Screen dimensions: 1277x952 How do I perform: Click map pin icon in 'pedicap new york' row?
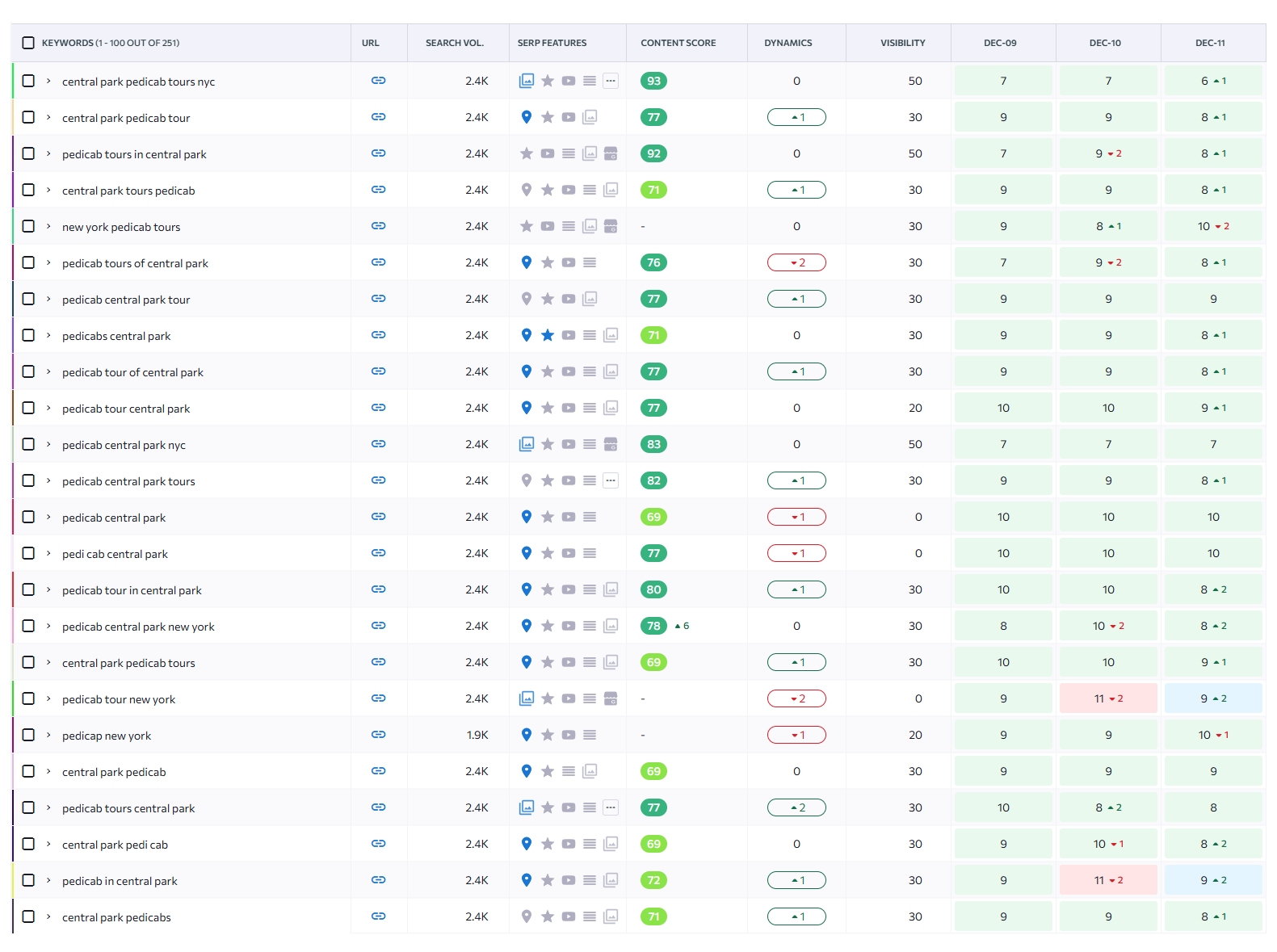(x=527, y=735)
